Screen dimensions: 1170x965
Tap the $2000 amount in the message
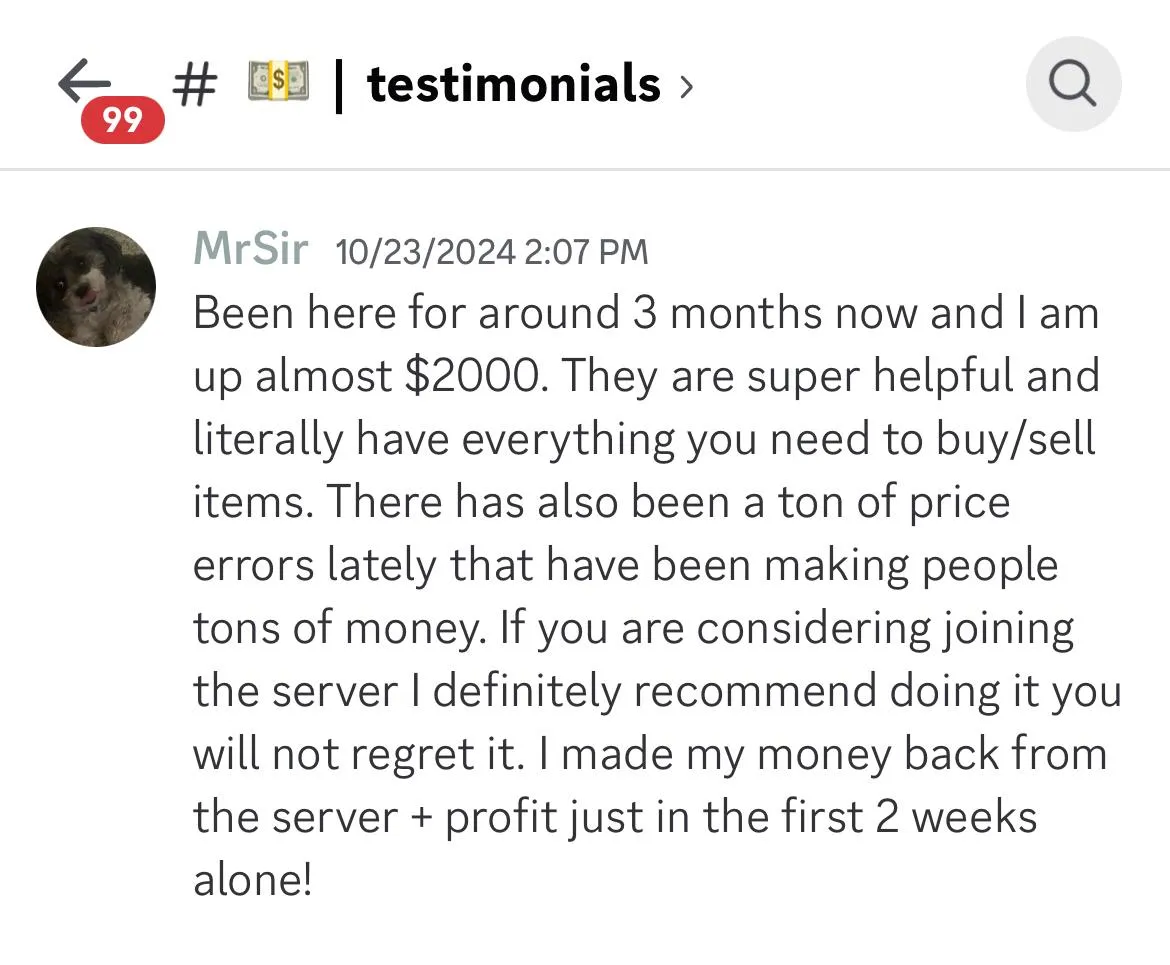471,375
